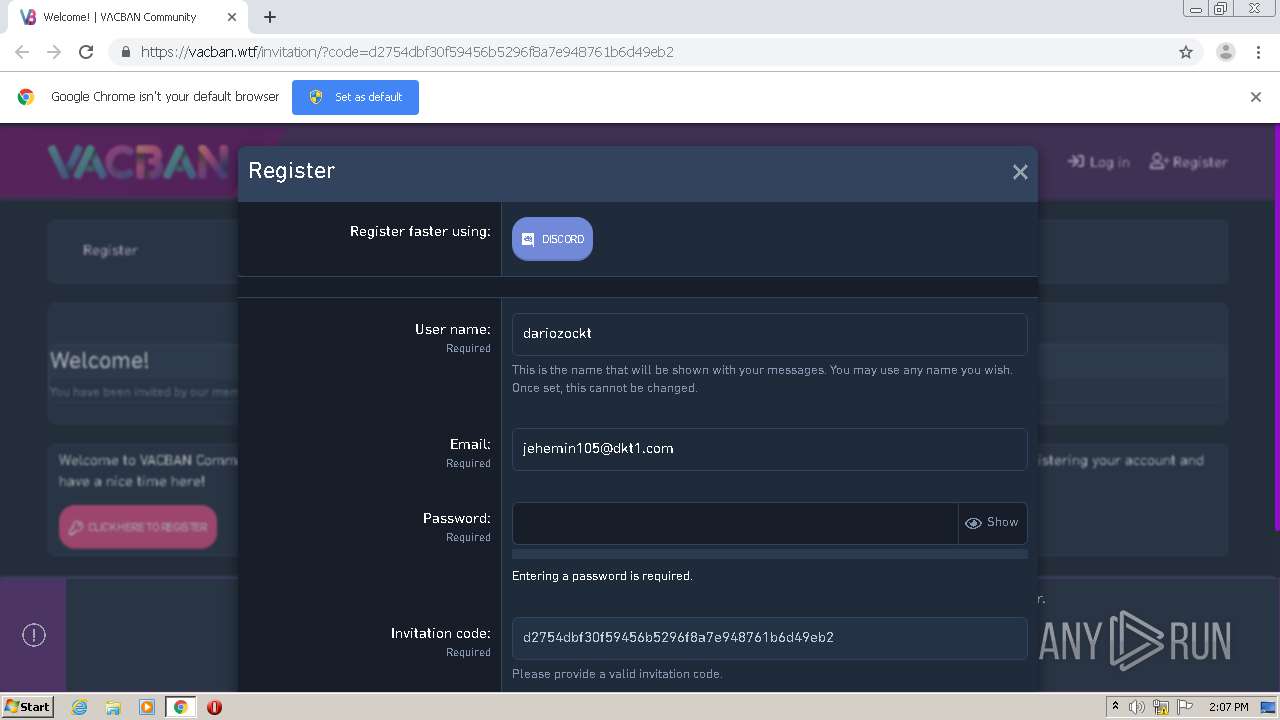The image size is (1280, 720).
Task: Click the address bar URL
Action: (x=407, y=52)
